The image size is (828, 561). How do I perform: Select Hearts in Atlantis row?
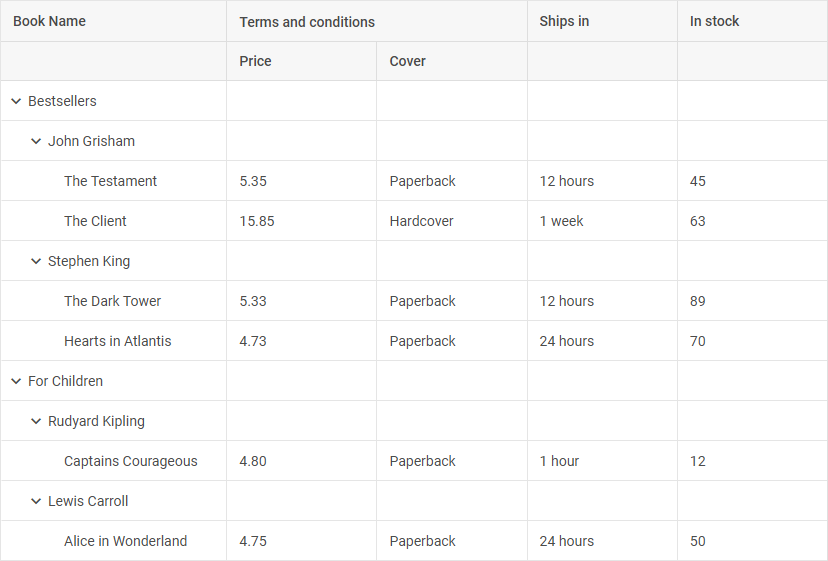tap(118, 341)
